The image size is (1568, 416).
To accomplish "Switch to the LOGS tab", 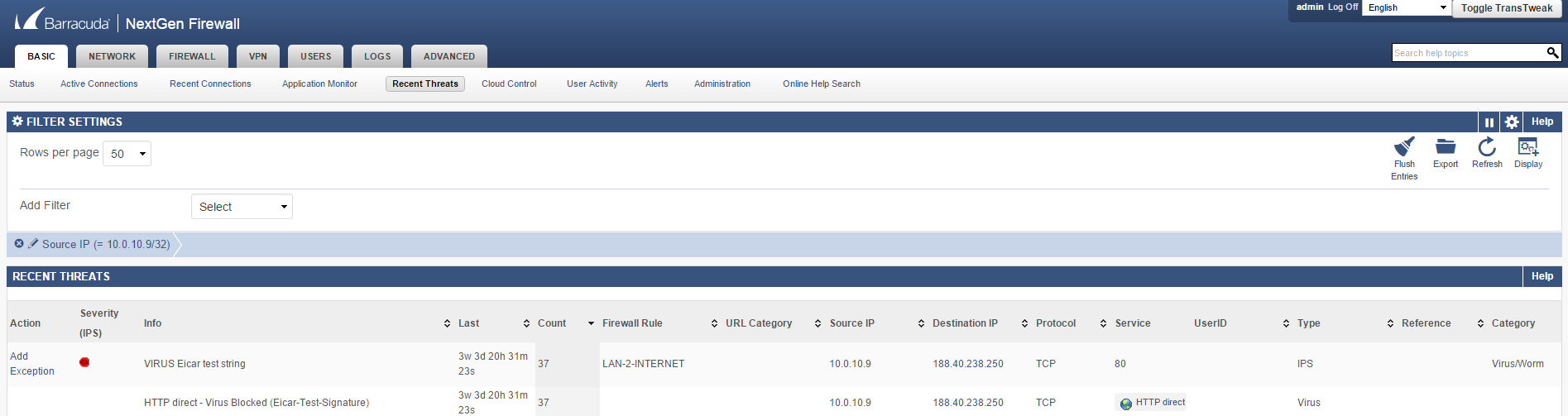I will (x=377, y=56).
